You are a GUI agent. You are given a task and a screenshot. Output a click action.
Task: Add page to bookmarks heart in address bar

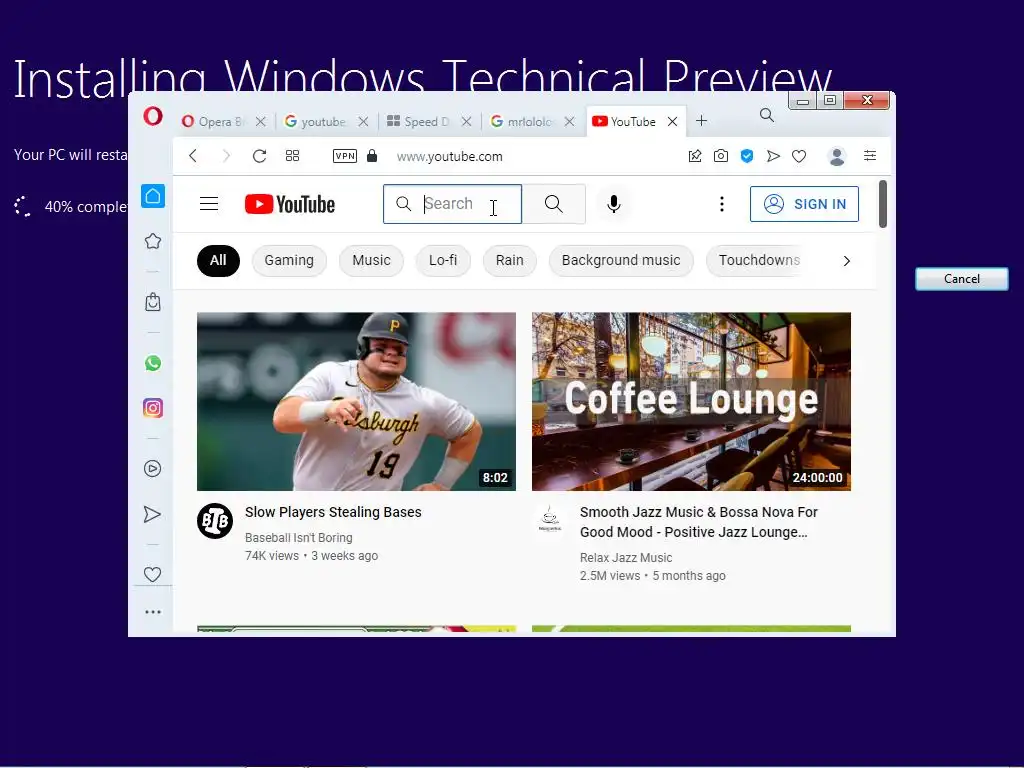click(799, 156)
